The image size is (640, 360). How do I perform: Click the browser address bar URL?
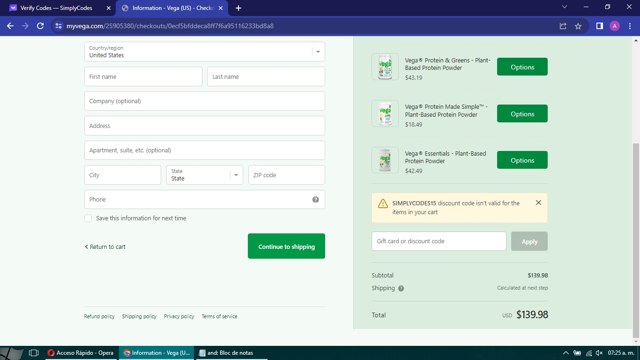coord(170,26)
